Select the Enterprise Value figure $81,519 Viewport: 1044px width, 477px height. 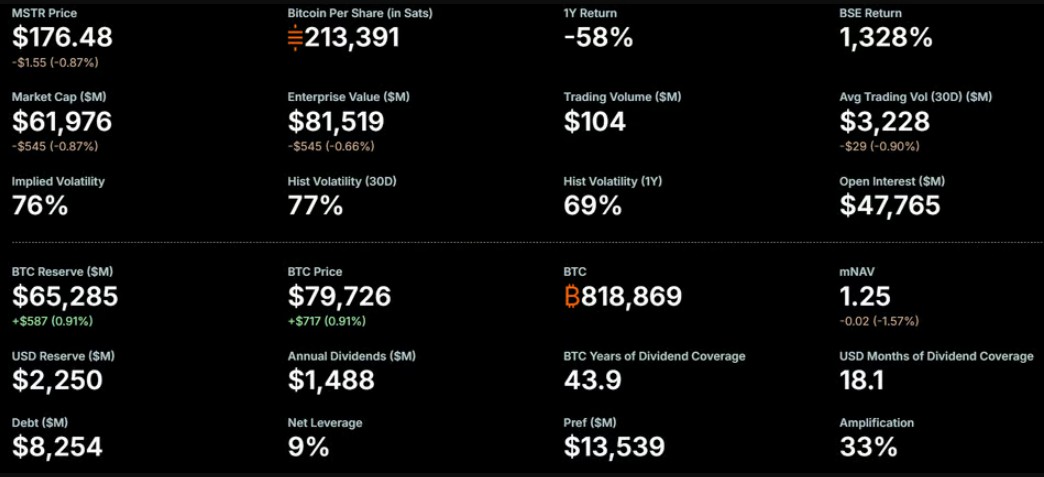(x=336, y=121)
